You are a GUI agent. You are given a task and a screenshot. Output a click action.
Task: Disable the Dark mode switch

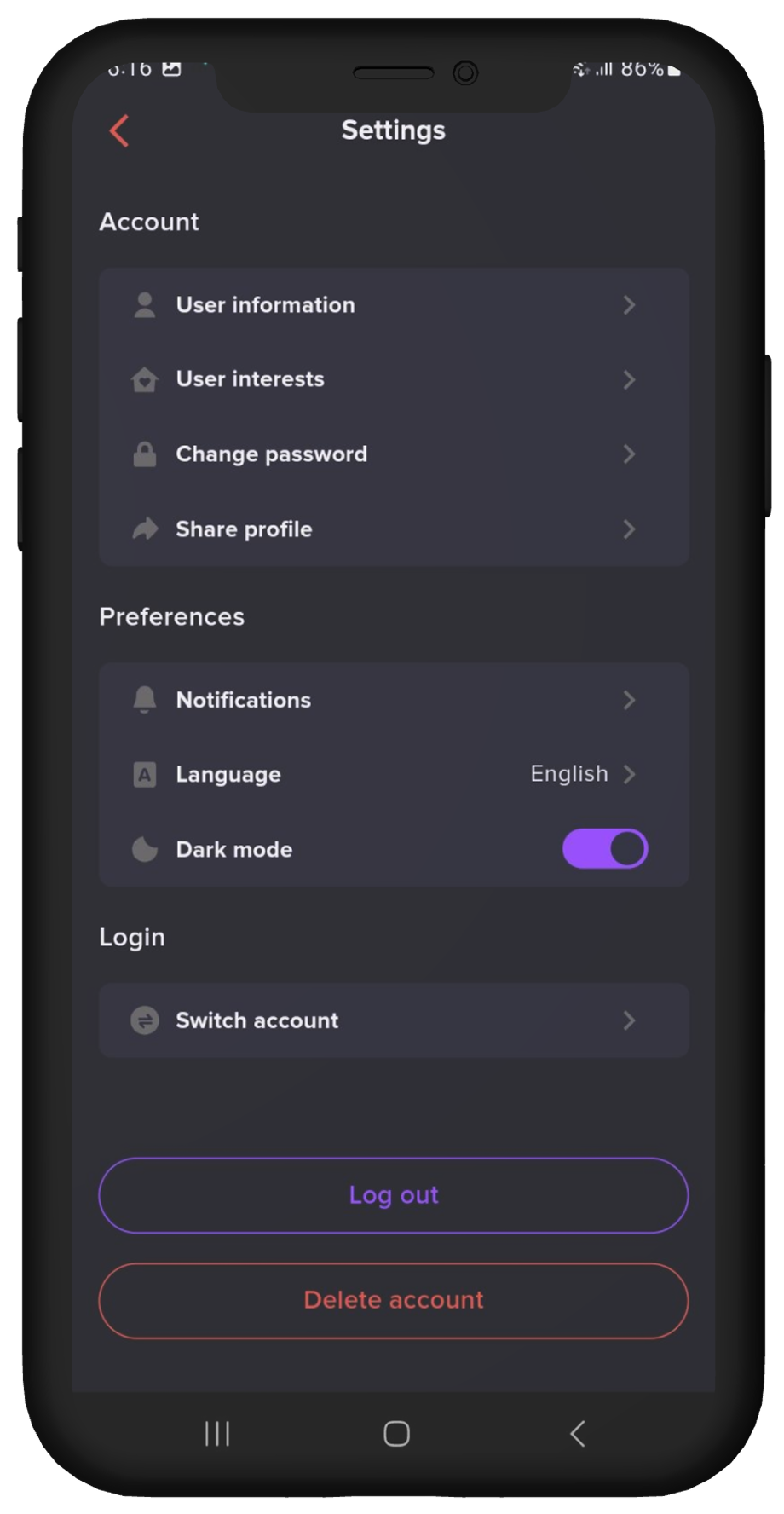tap(605, 848)
